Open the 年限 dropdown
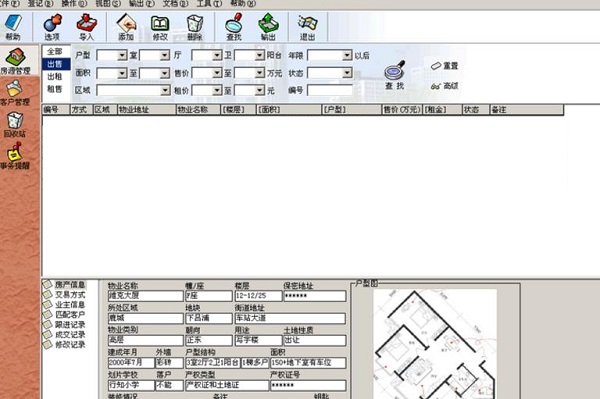The height and width of the screenshot is (399, 600). (x=347, y=55)
